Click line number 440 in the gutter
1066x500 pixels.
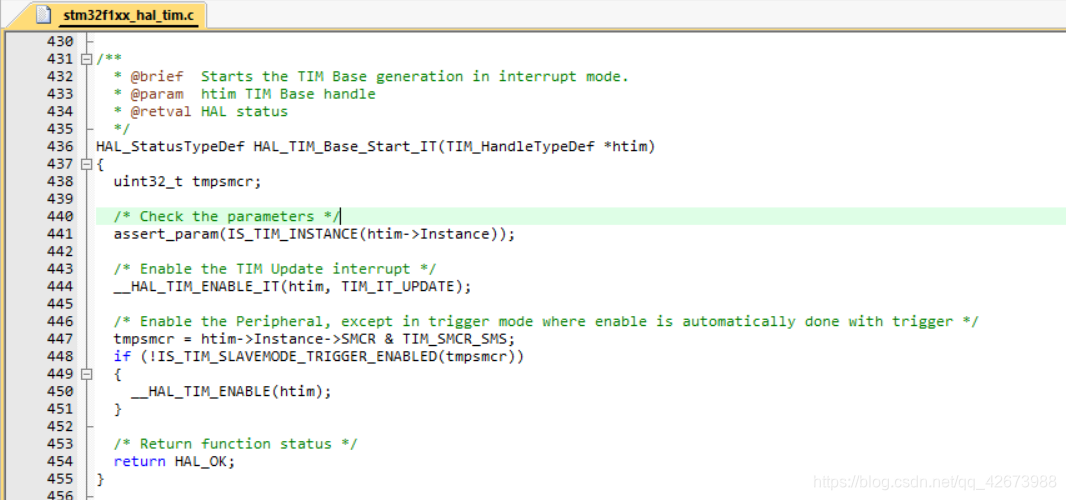pos(60,216)
